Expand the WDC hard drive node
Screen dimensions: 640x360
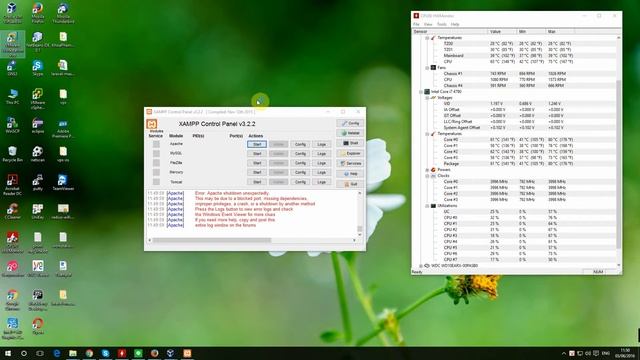tap(421, 266)
